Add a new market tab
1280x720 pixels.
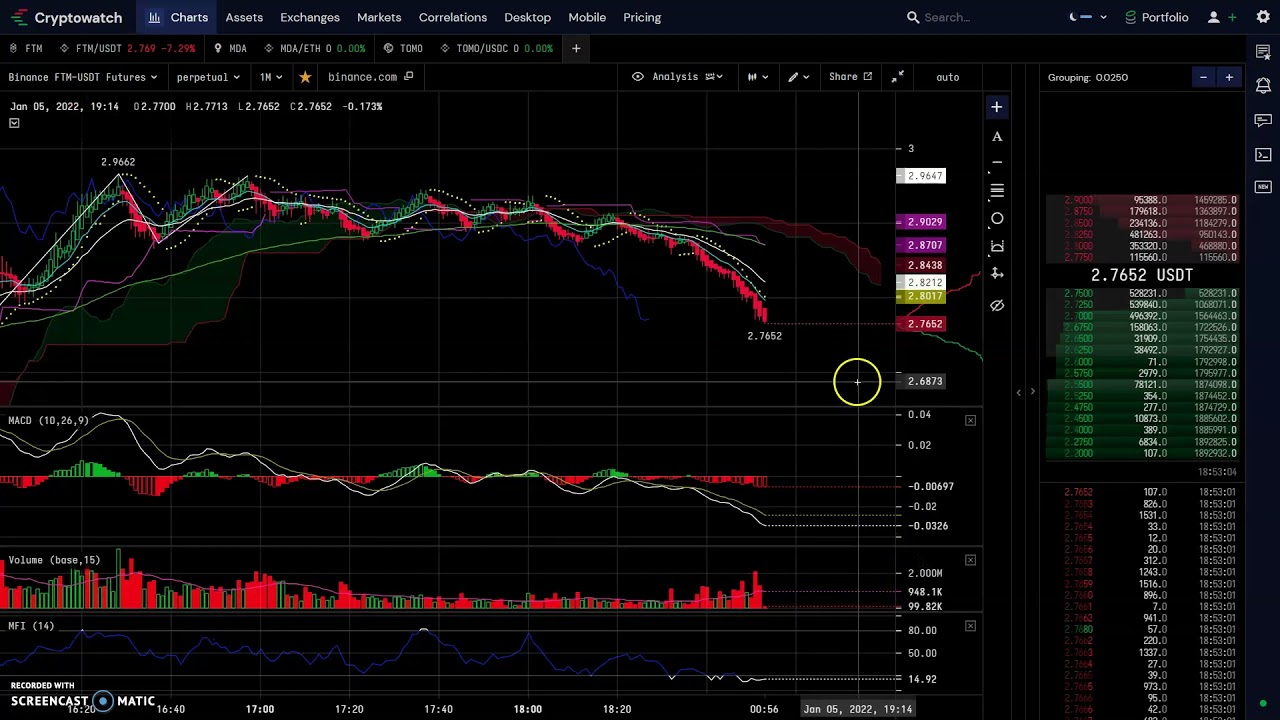pos(576,48)
